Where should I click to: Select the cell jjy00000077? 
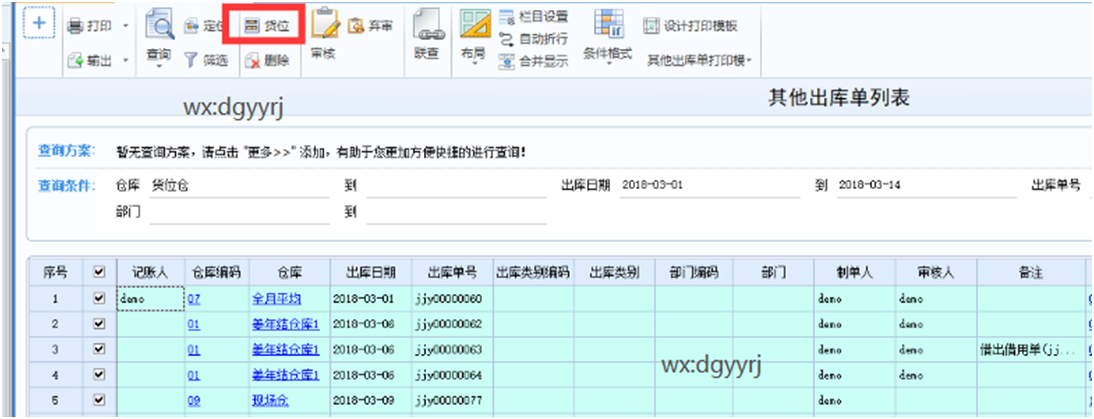click(452, 401)
